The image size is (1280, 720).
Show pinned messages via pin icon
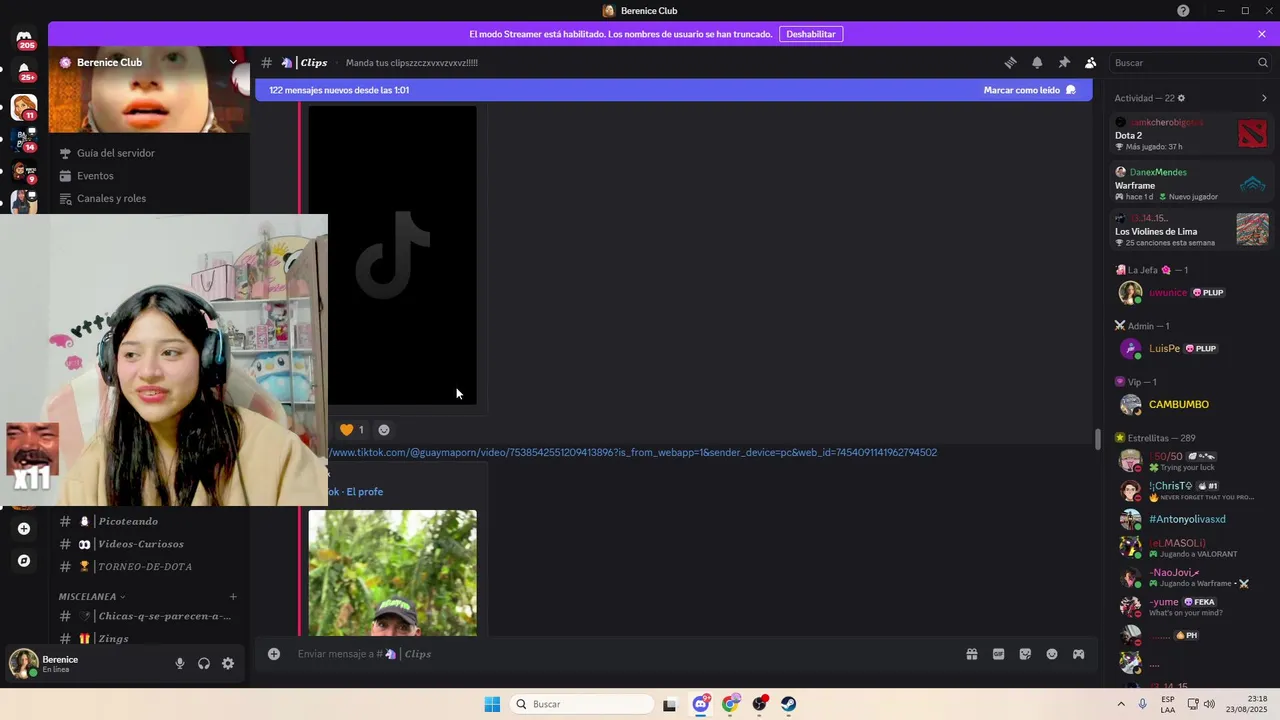click(x=1064, y=62)
